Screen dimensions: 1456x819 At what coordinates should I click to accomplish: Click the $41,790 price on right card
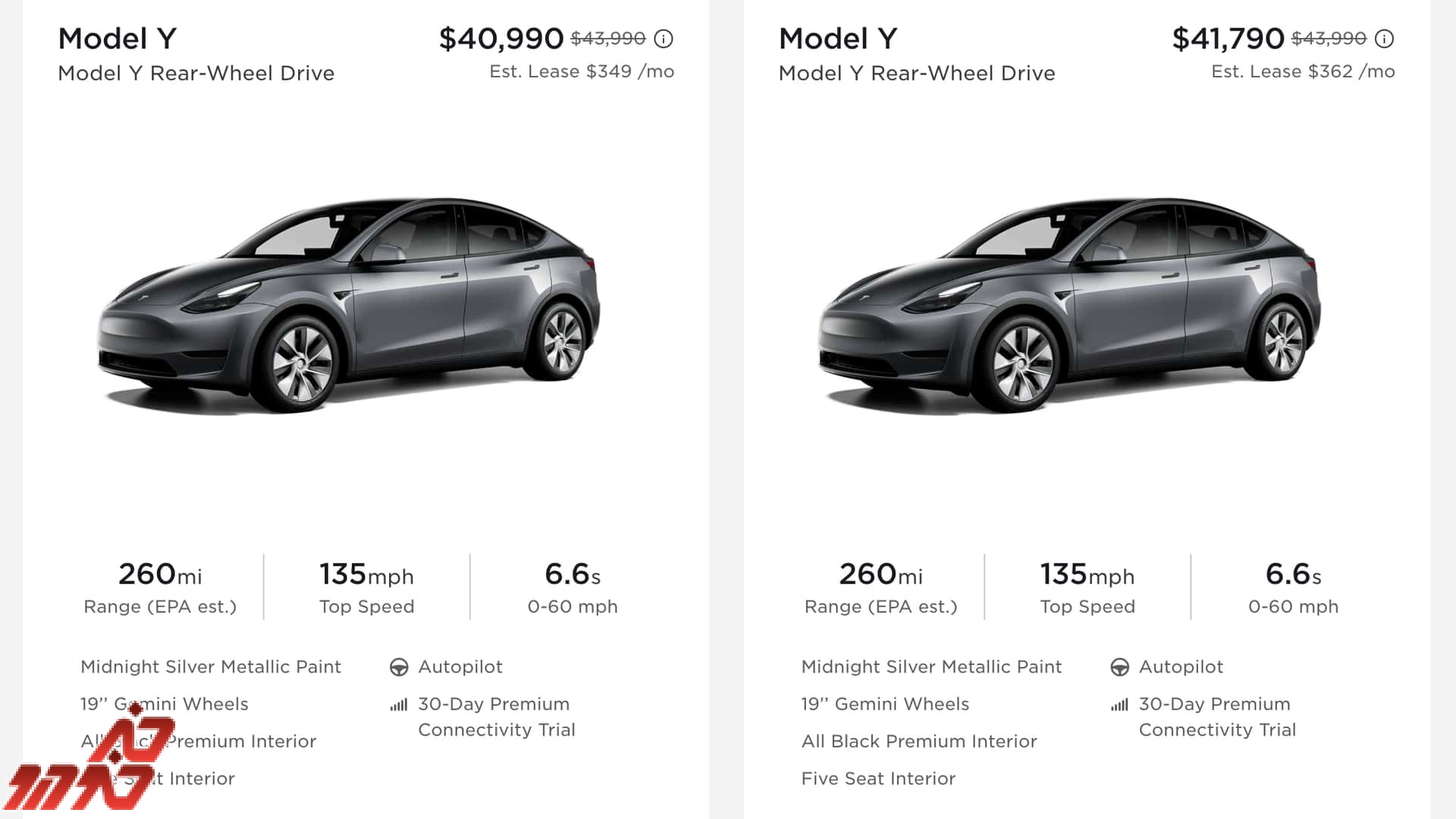coord(1228,39)
